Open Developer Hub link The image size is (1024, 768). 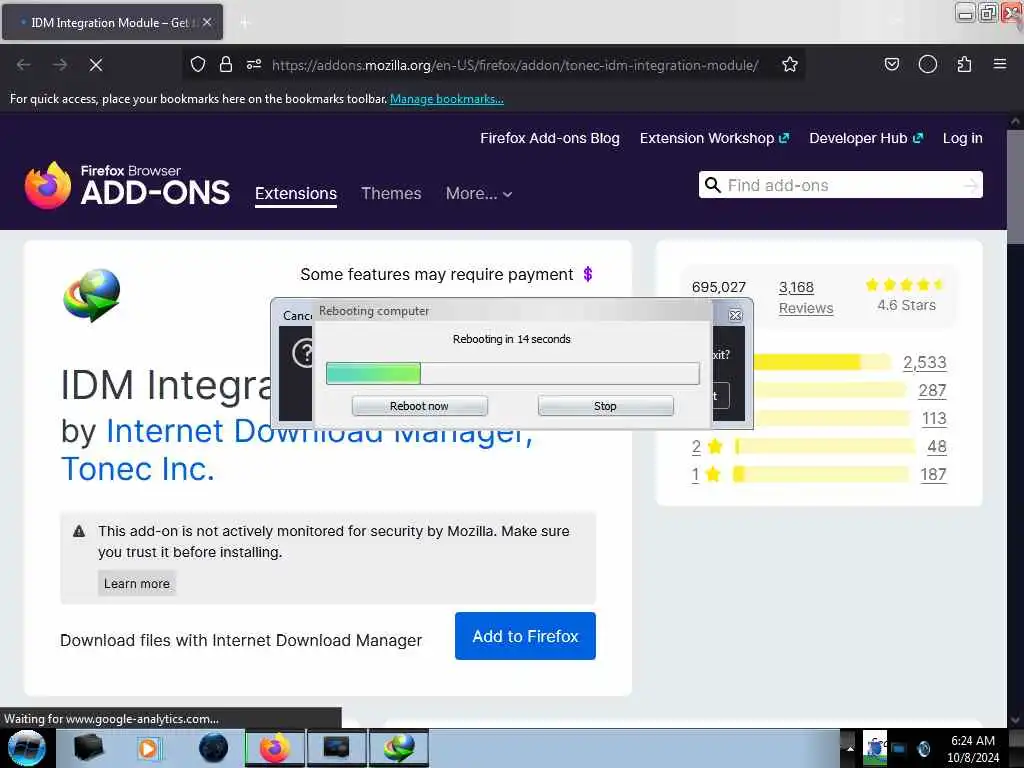coord(866,138)
